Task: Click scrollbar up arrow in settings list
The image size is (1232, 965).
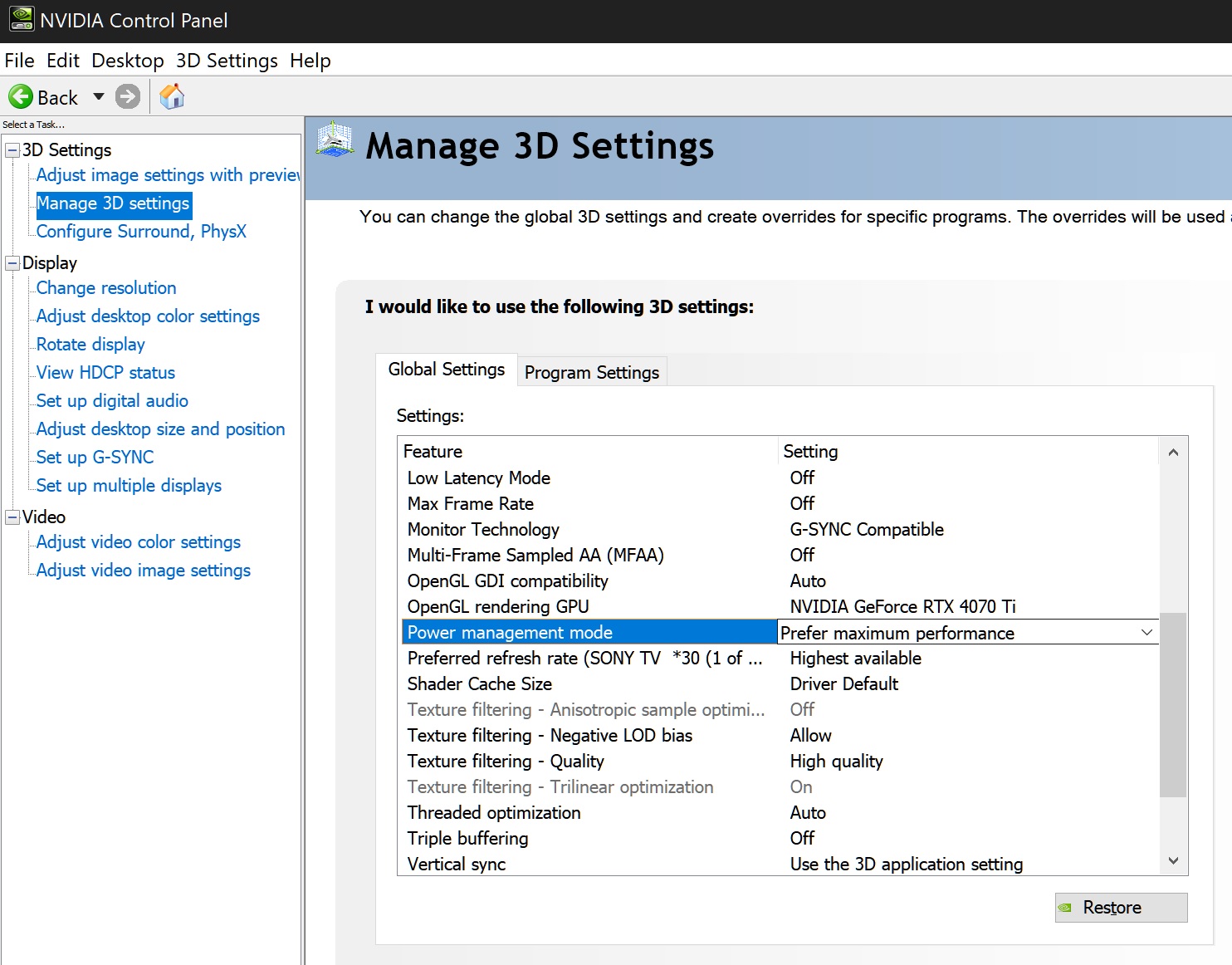Action: click(1173, 452)
